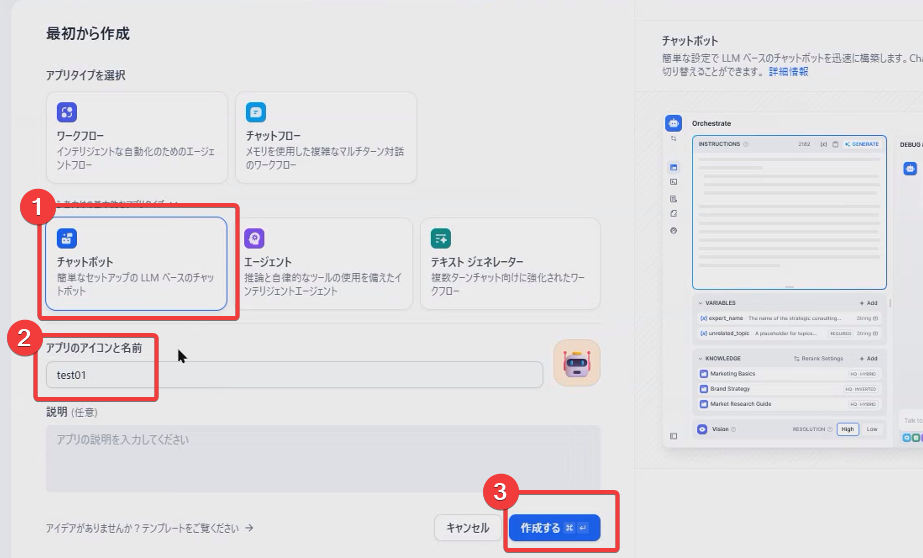Click the 説明 description text area
923x558 pixels.
(322, 457)
